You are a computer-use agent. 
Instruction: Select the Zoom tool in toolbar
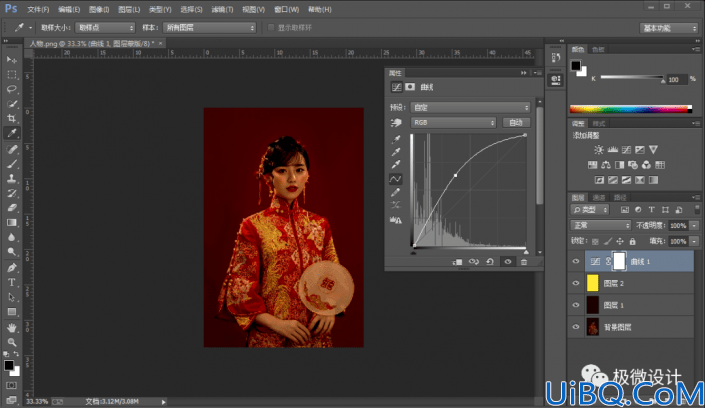[x=12, y=342]
